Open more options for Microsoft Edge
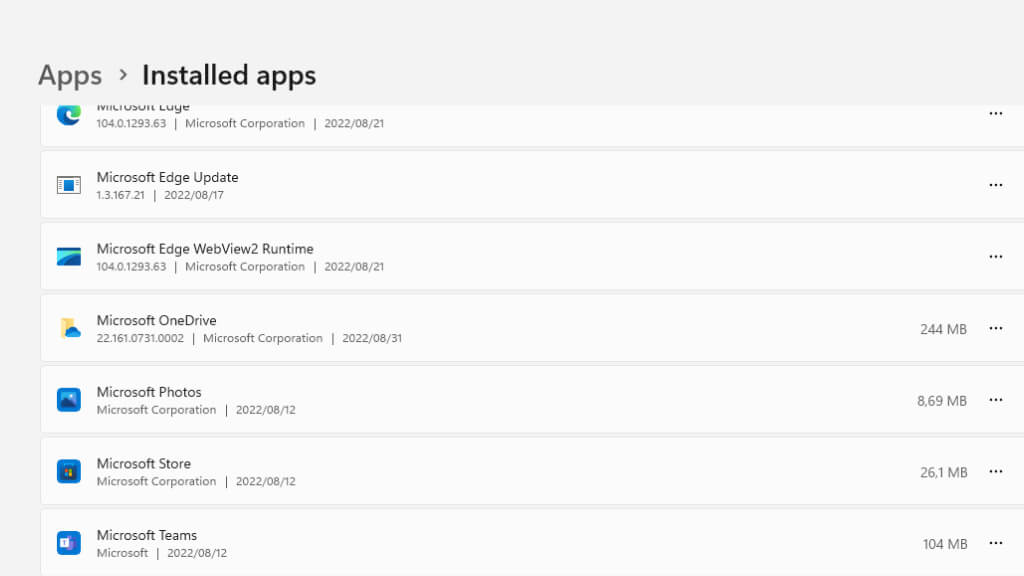The image size is (1024, 576). click(995, 114)
